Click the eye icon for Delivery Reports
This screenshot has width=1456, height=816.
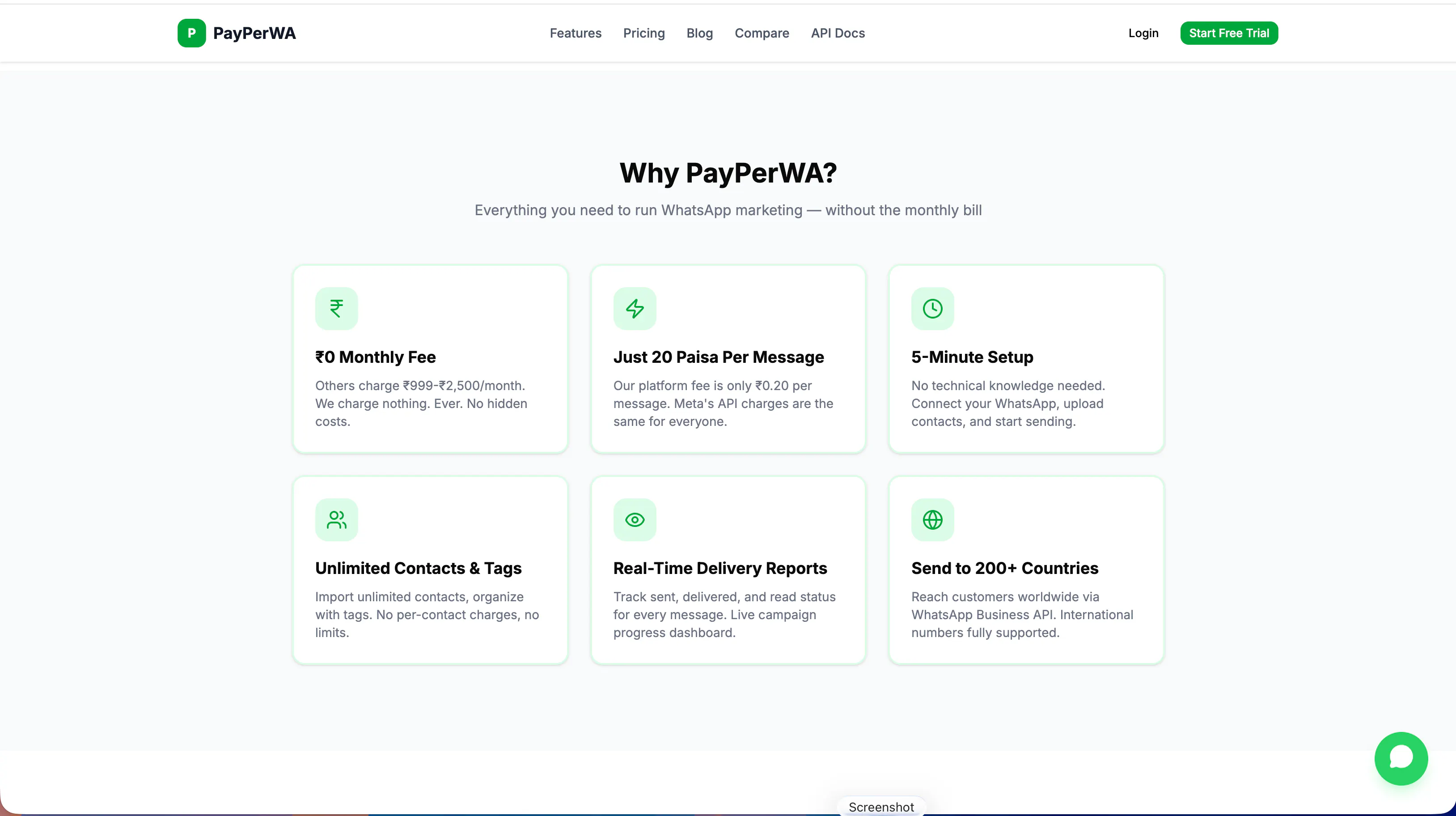pyautogui.click(x=635, y=520)
